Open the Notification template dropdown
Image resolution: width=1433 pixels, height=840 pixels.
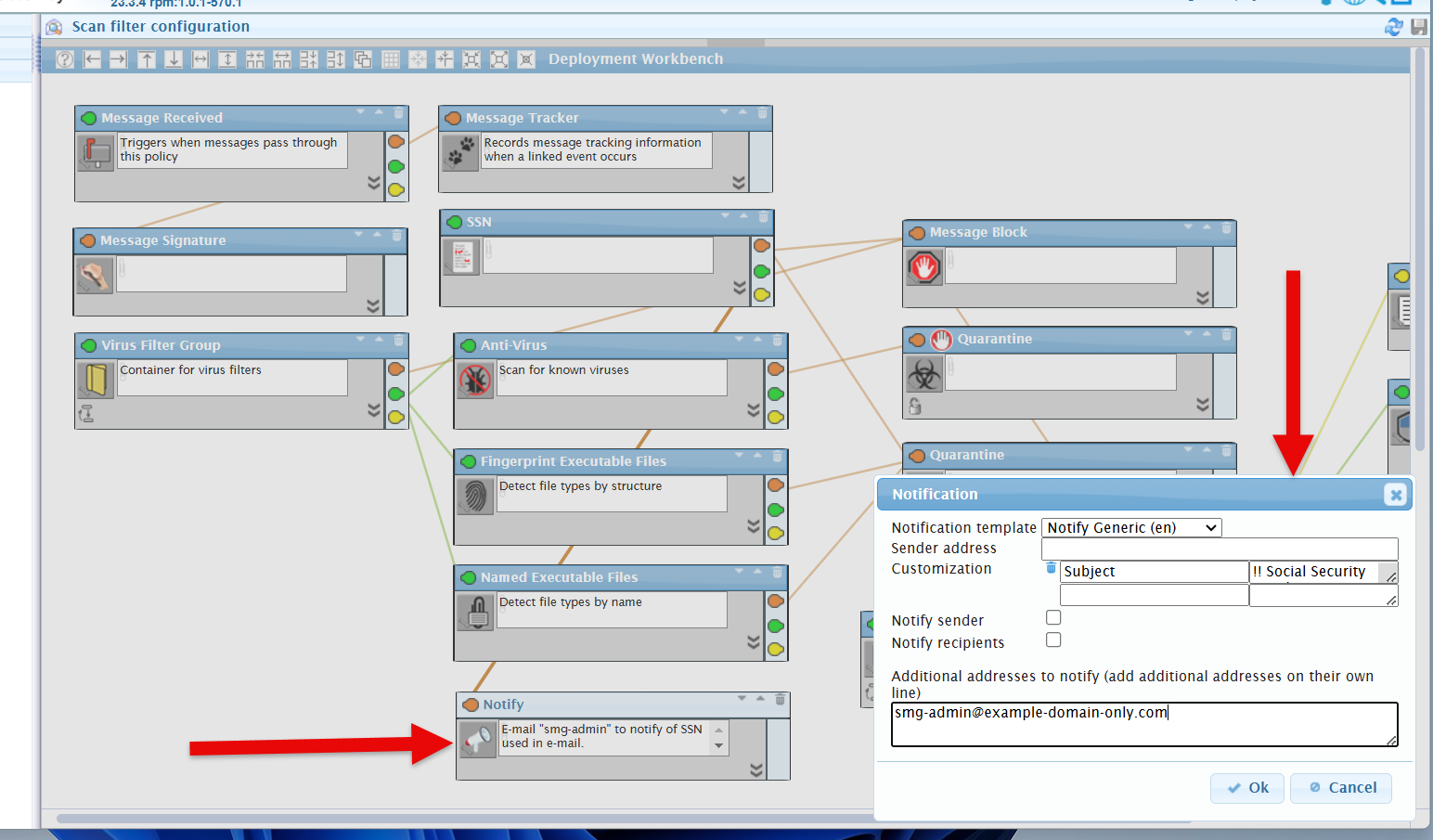click(x=1131, y=528)
